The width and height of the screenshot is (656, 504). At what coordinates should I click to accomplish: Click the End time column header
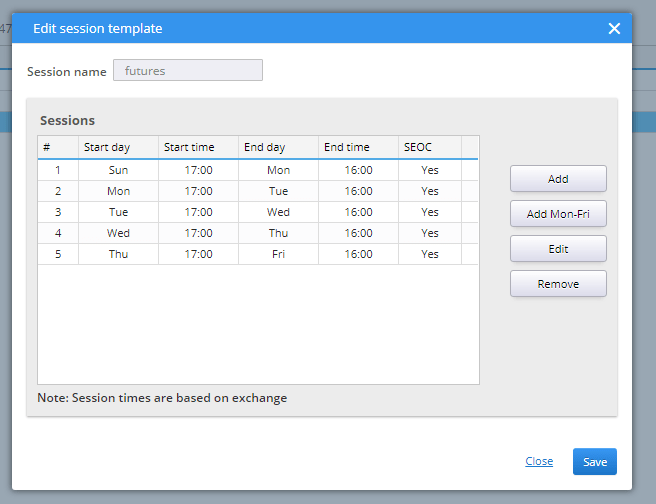click(358, 147)
